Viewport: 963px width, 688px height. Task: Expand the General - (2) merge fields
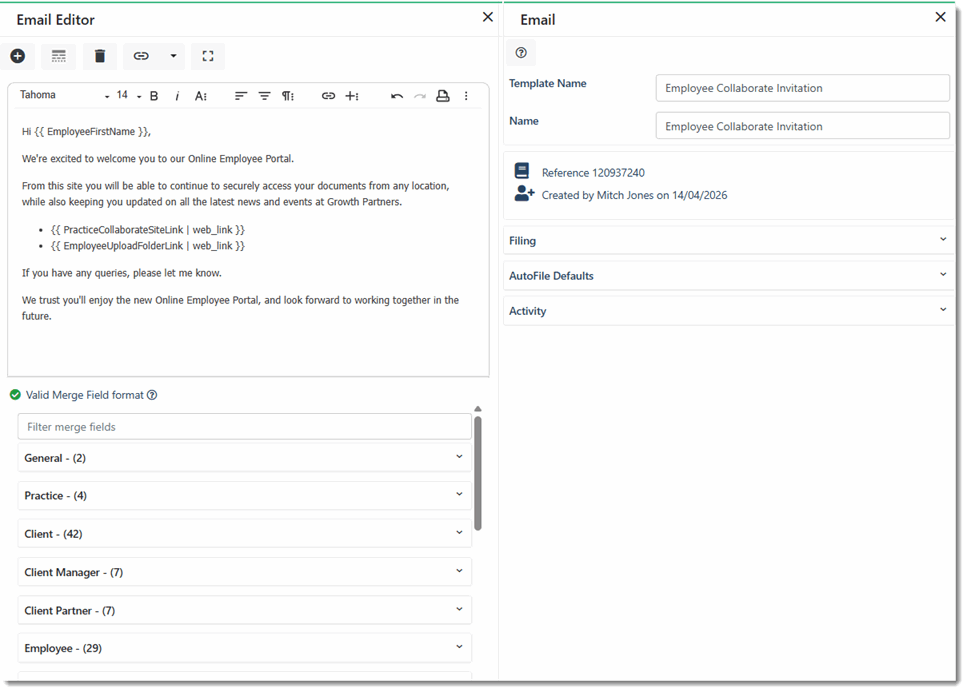(244, 458)
